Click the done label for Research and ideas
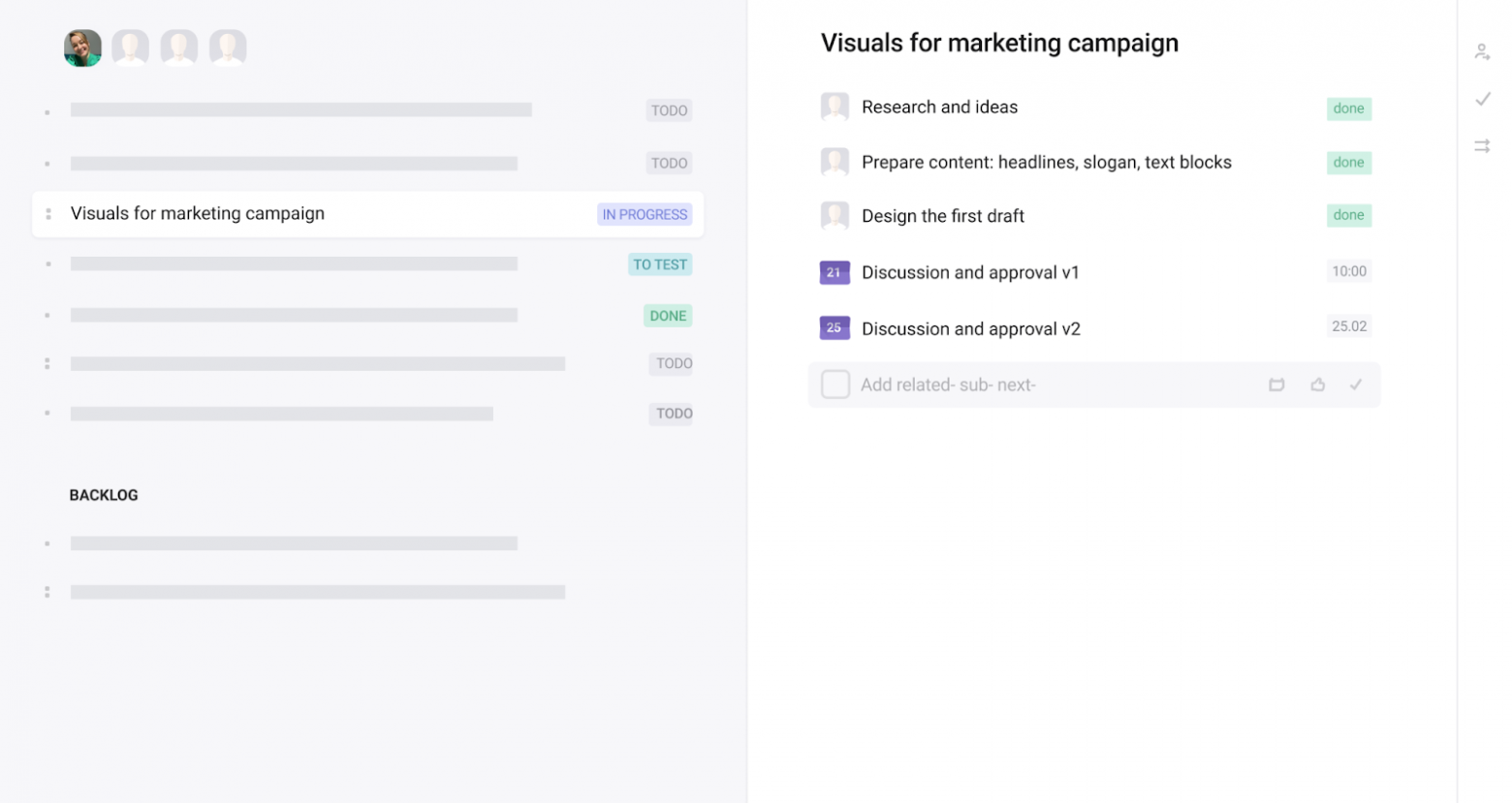This screenshot has width=1512, height=803. 1348,108
